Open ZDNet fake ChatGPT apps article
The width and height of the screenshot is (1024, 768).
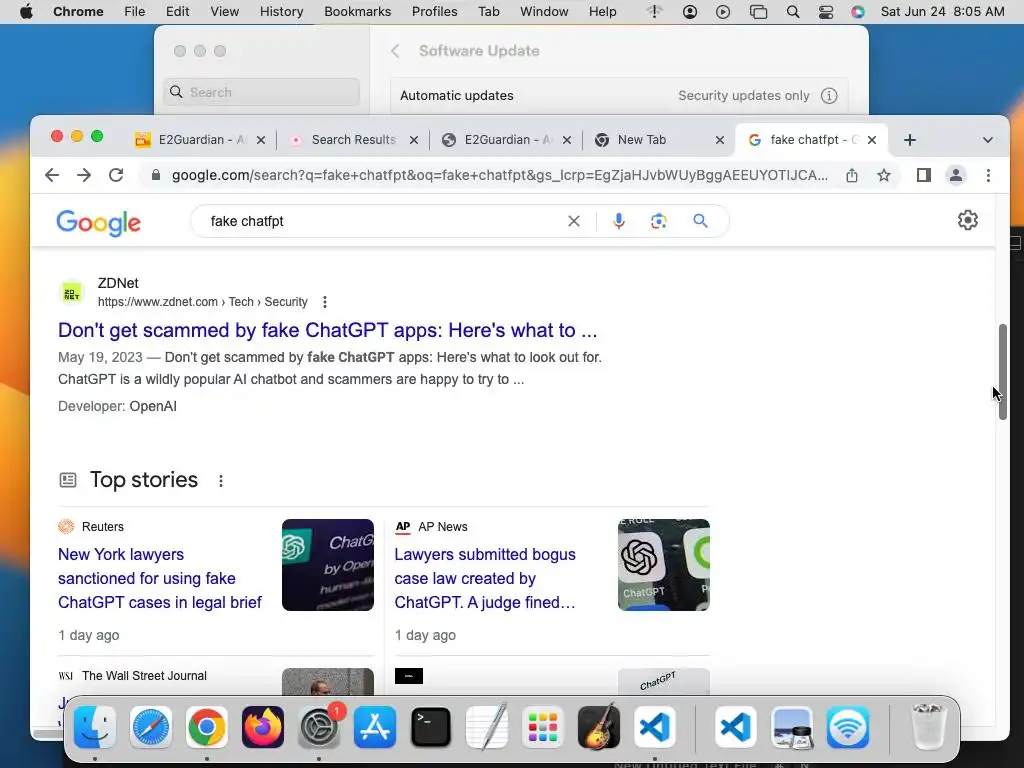coord(327,330)
